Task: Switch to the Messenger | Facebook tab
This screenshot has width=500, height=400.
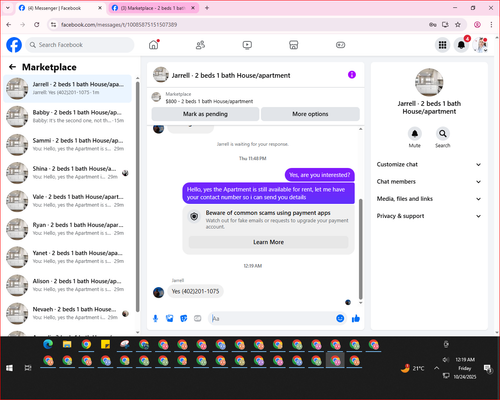Action: 60,8
